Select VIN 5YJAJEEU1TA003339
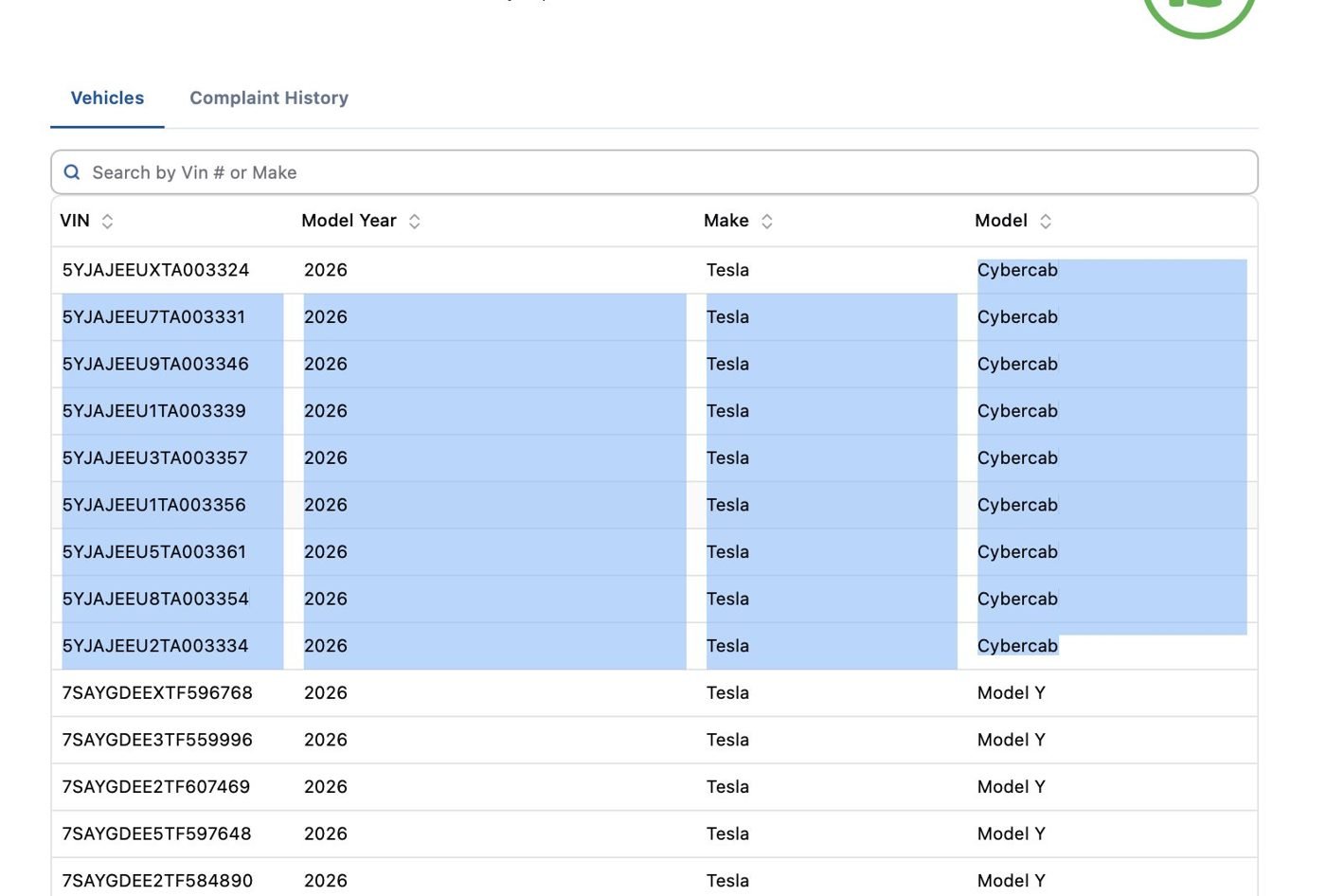The height and width of the screenshot is (896, 1326). [x=153, y=411]
